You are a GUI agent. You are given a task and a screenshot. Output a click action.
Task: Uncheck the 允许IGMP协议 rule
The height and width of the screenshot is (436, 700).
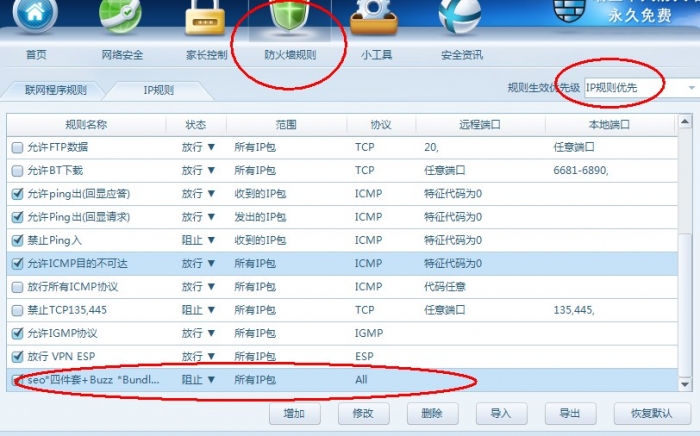click(17, 333)
